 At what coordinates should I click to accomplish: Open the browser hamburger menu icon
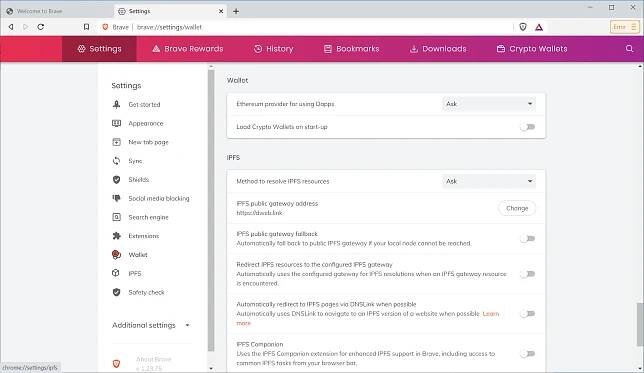(x=634, y=27)
